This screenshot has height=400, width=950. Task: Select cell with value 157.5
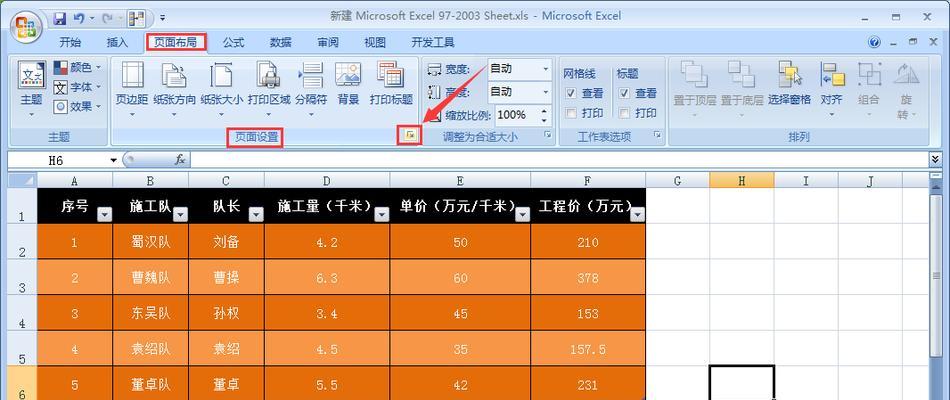(x=588, y=349)
